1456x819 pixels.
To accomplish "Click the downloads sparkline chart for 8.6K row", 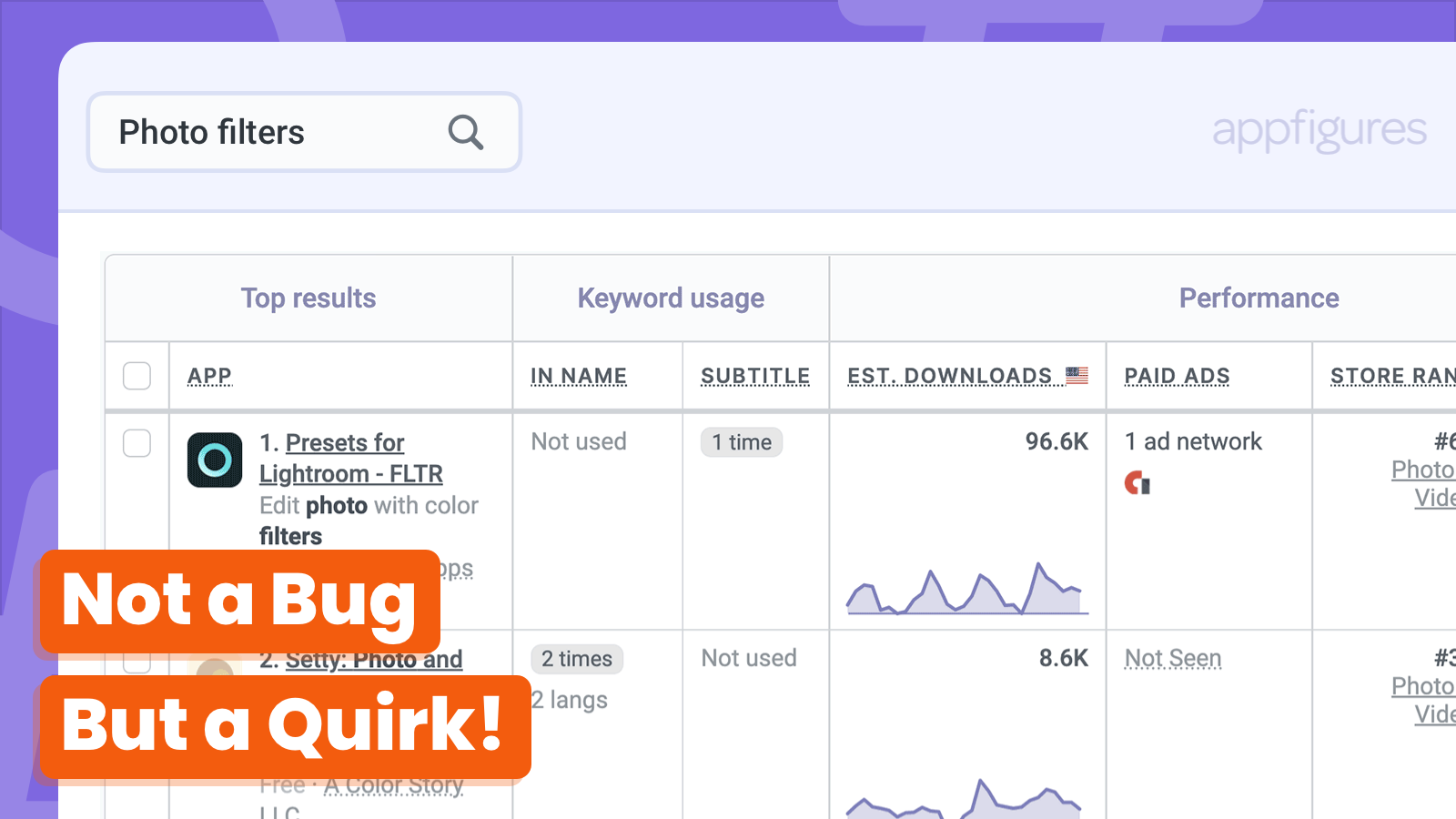I will click(965, 798).
